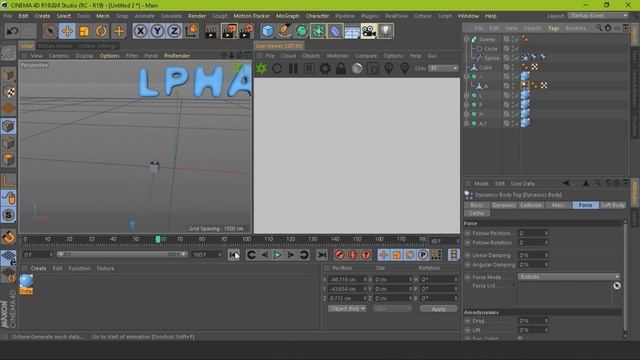The height and width of the screenshot is (360, 640).
Task: Go to start of animation
Action: point(233,255)
